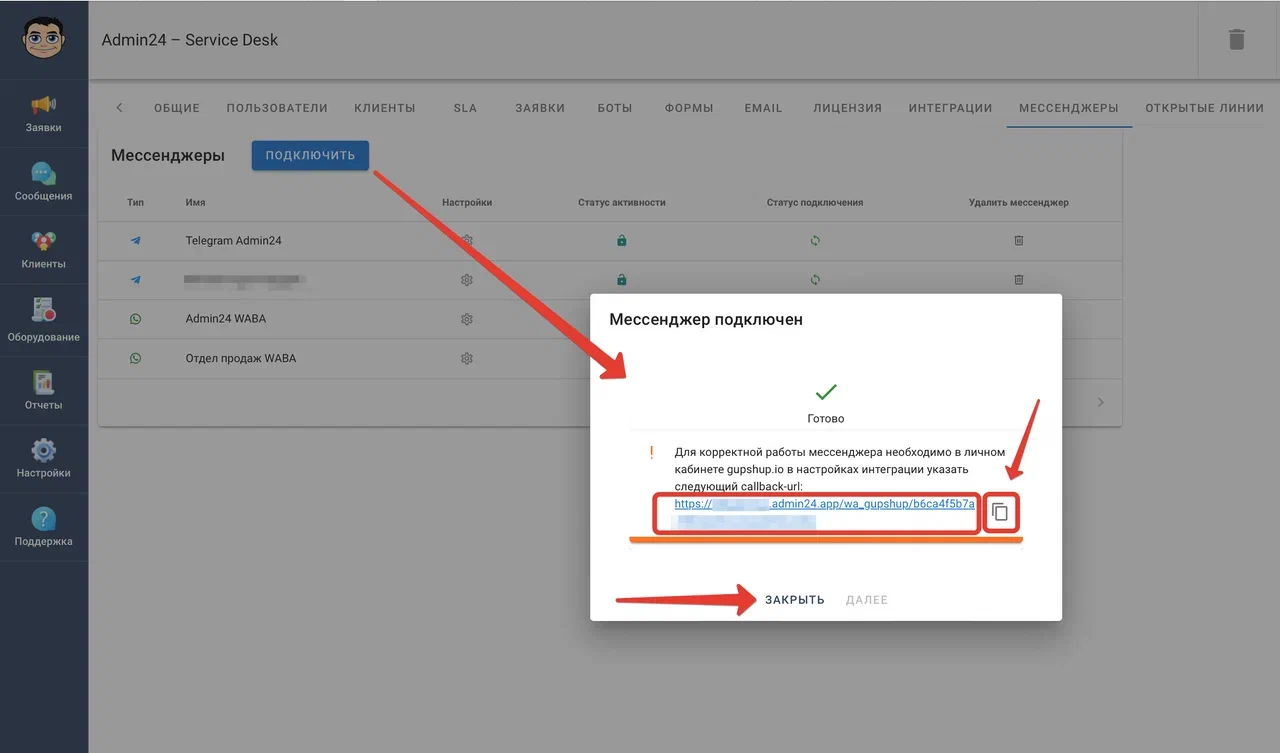Open Заявки section in sidebar
The image size is (1280, 753).
[x=44, y=114]
